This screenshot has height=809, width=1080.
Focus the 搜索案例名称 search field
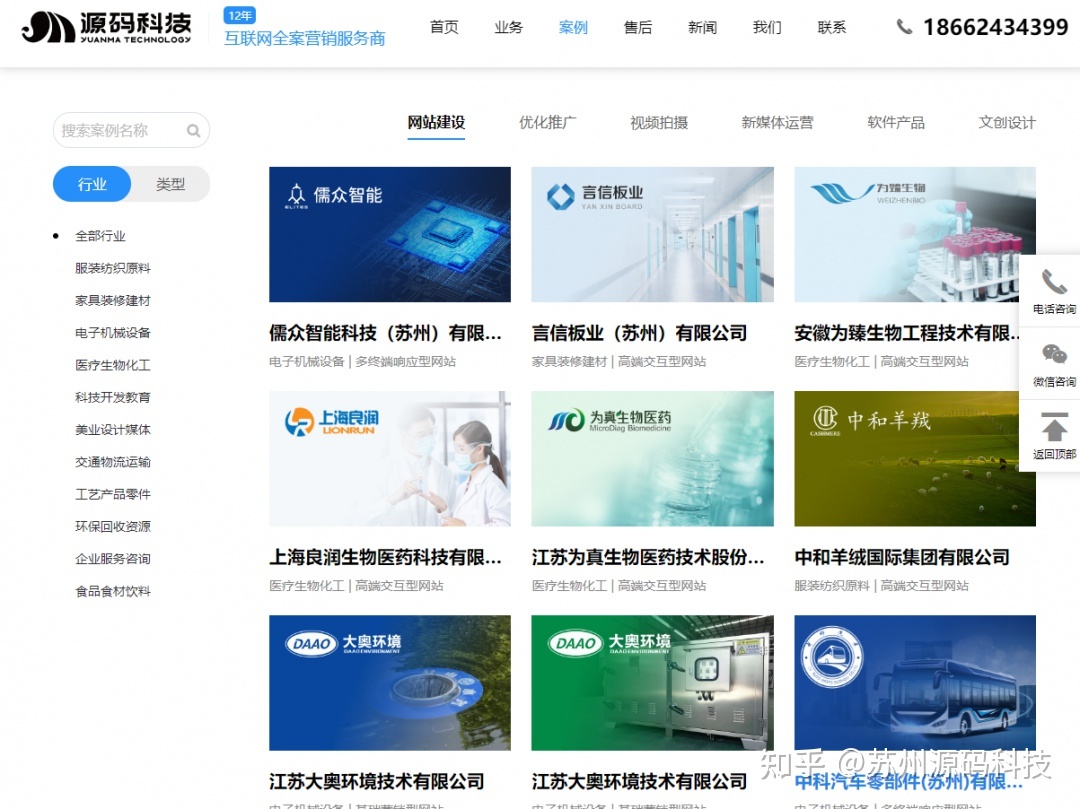point(131,130)
